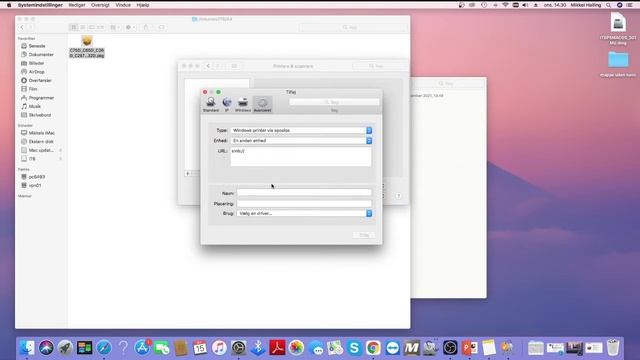Open the Vindue menu
Viewport: 640px width, 360px height.
pos(123,5)
